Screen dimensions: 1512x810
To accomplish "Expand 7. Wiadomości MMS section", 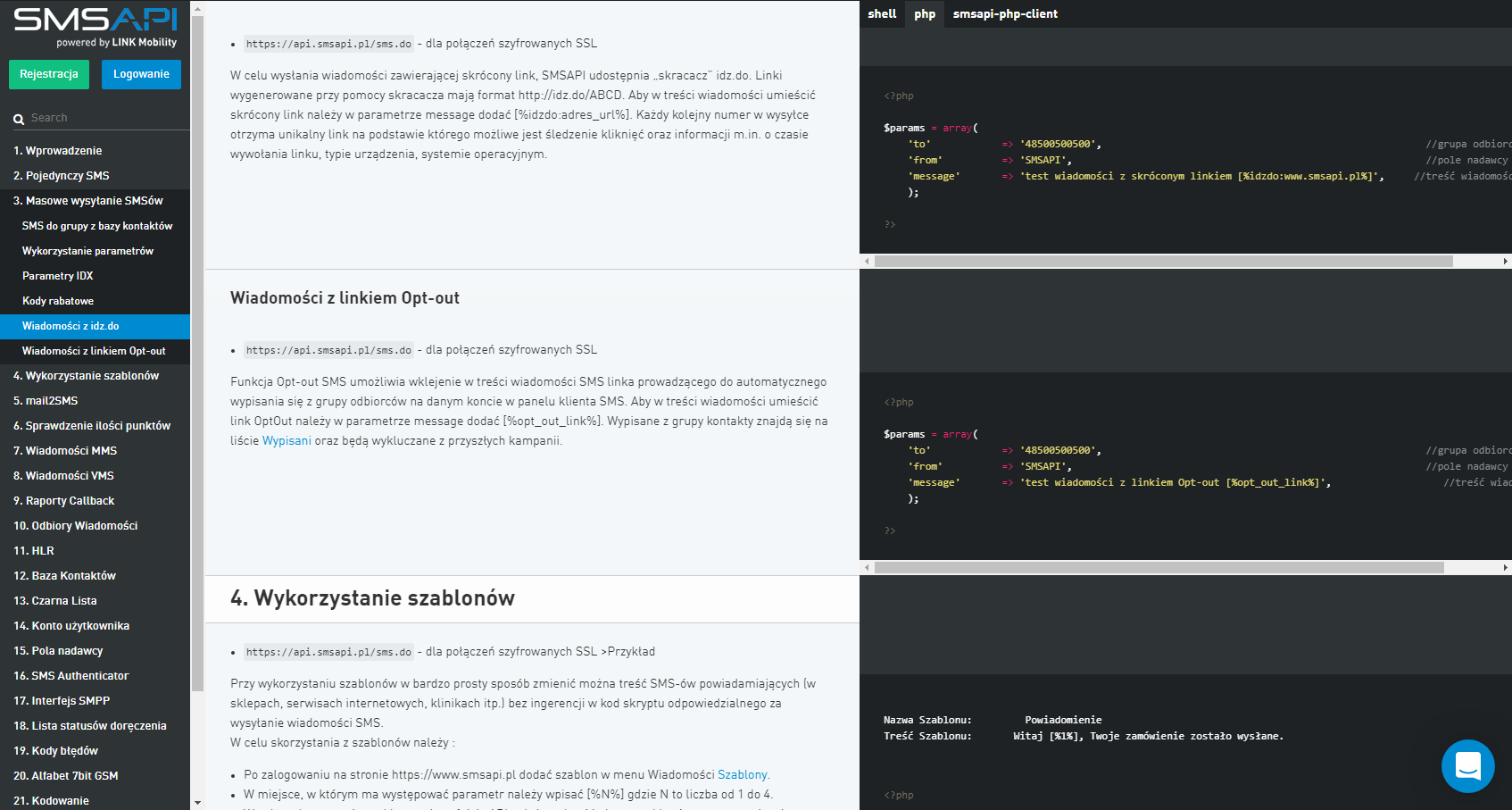I will coord(95,451).
